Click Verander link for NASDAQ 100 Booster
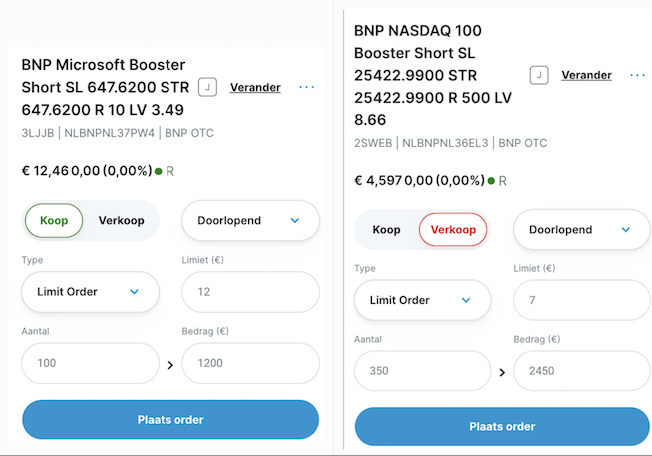 586,75
